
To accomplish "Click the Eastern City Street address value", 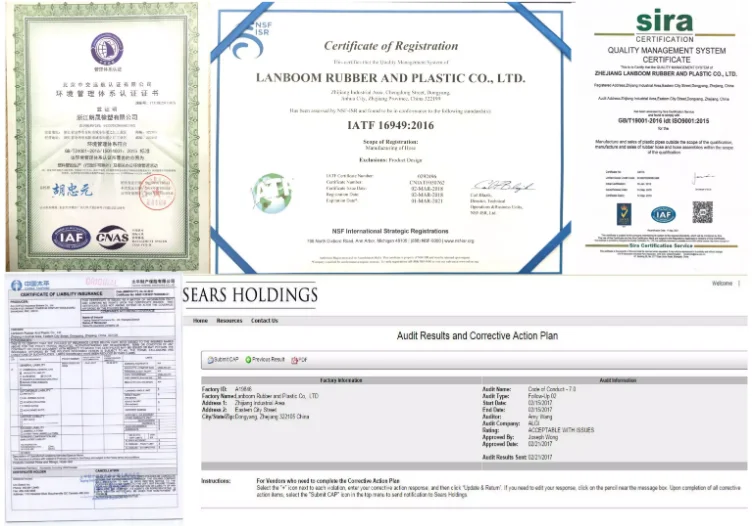I will point(256,410).
